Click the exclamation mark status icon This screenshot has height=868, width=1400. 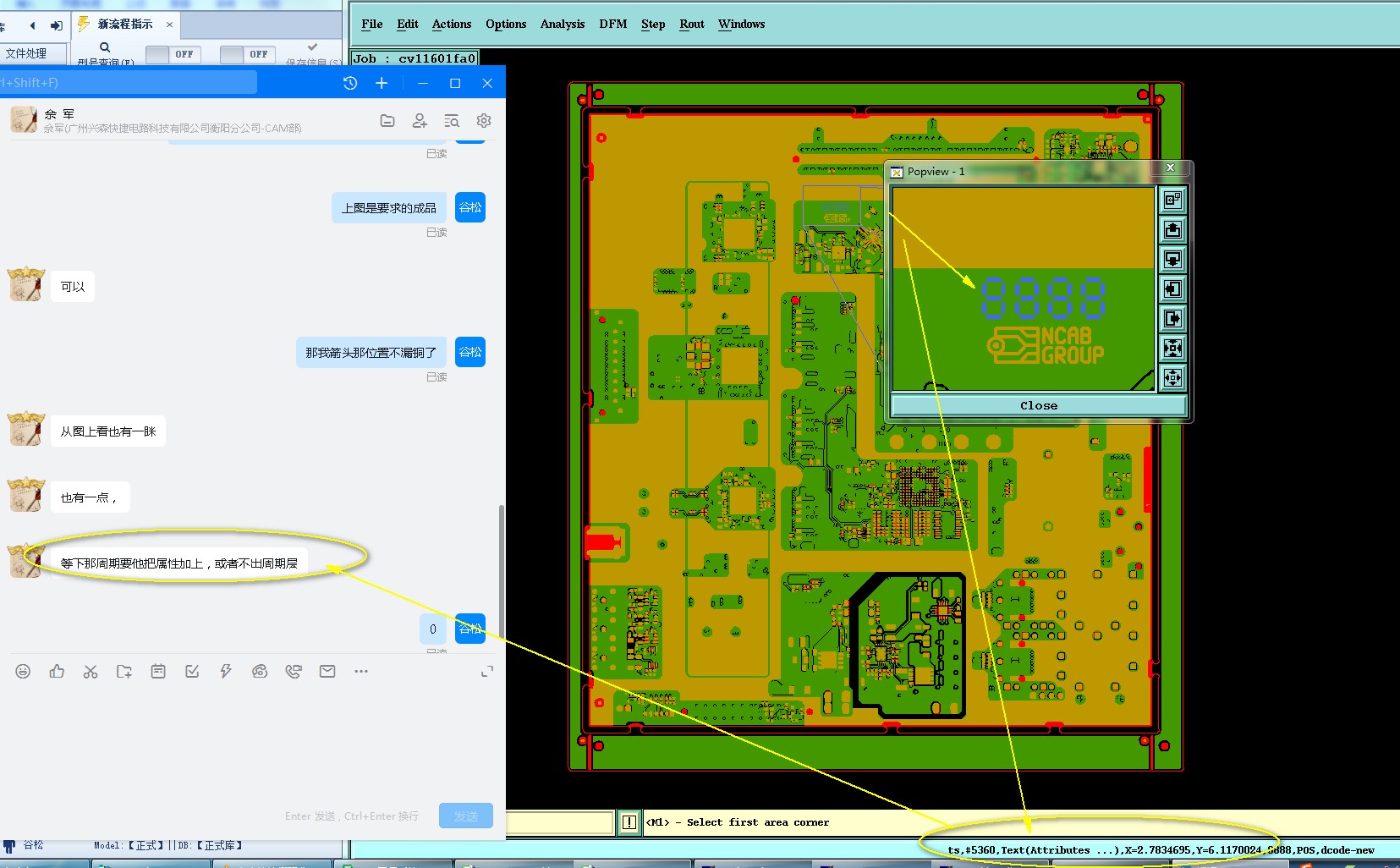tap(629, 822)
